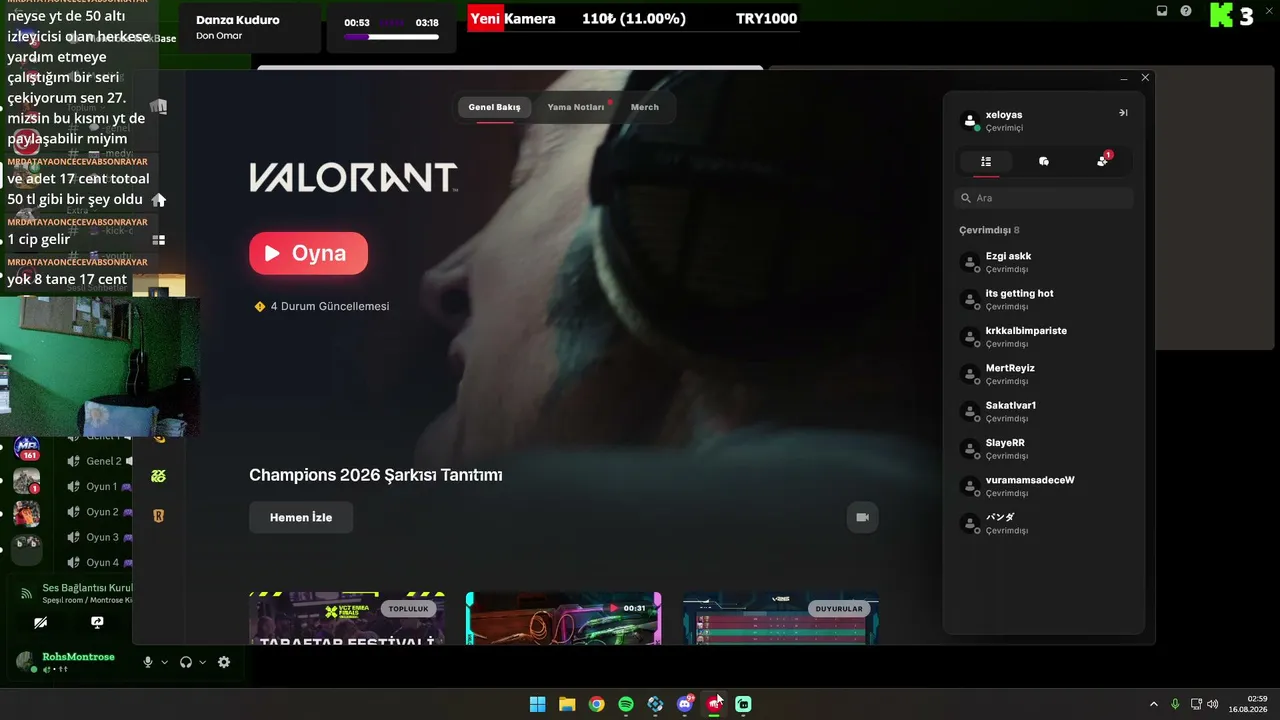This screenshot has width=1280, height=720.
Task: Open the Taraftar Festivali news thumbnail
Action: point(347,618)
